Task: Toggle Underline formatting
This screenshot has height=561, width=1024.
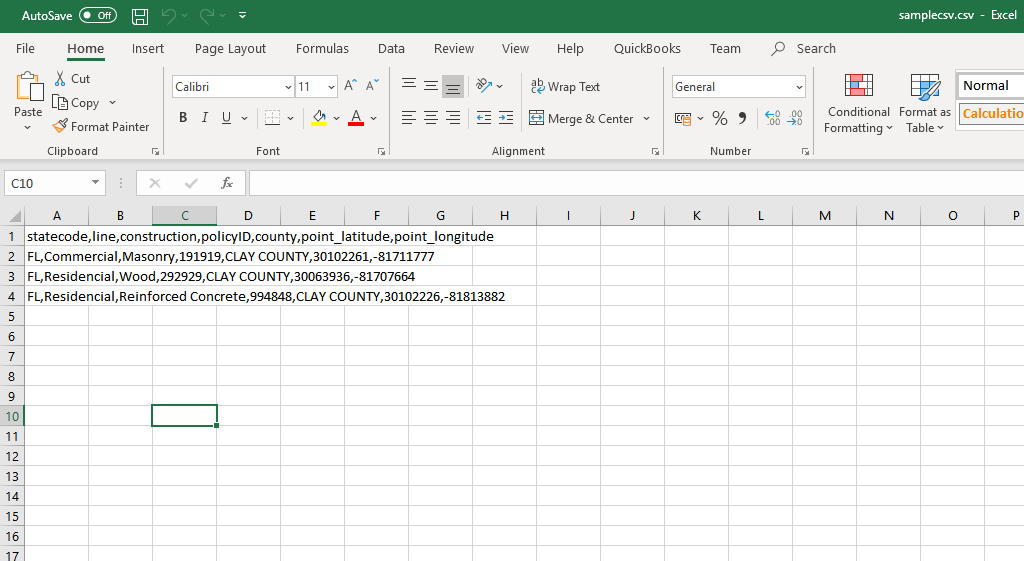Action: (227, 118)
